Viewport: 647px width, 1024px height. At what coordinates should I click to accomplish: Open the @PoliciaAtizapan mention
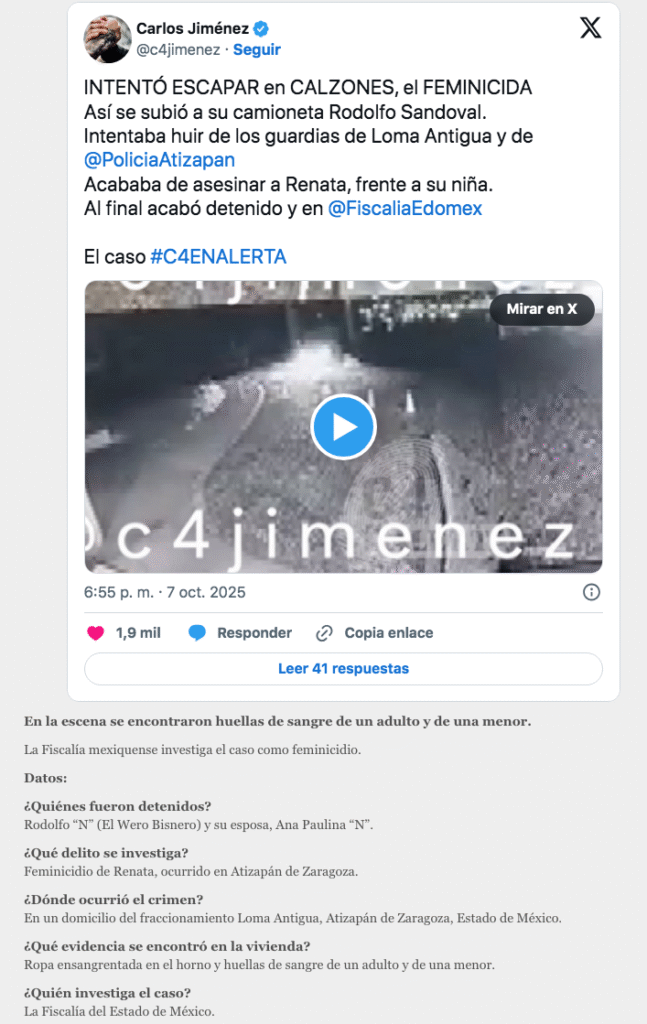159,160
